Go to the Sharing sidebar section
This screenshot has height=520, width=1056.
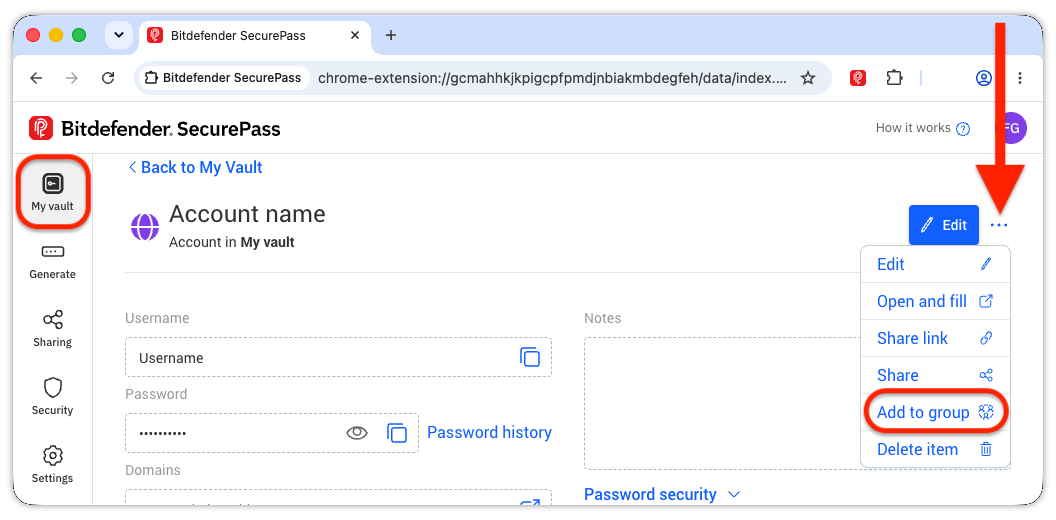(x=53, y=329)
